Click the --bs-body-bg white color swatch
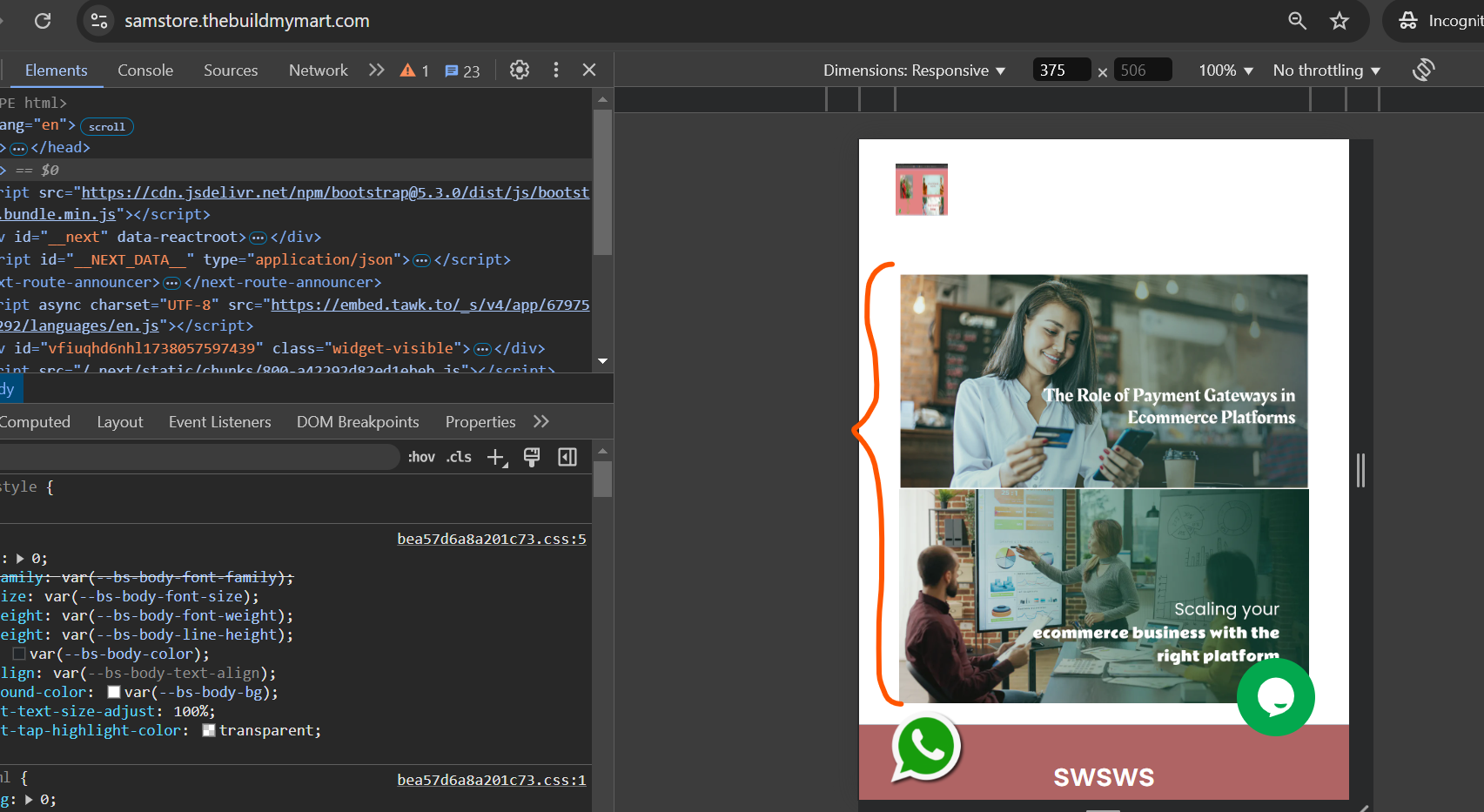This screenshot has width=1484, height=812. click(114, 692)
